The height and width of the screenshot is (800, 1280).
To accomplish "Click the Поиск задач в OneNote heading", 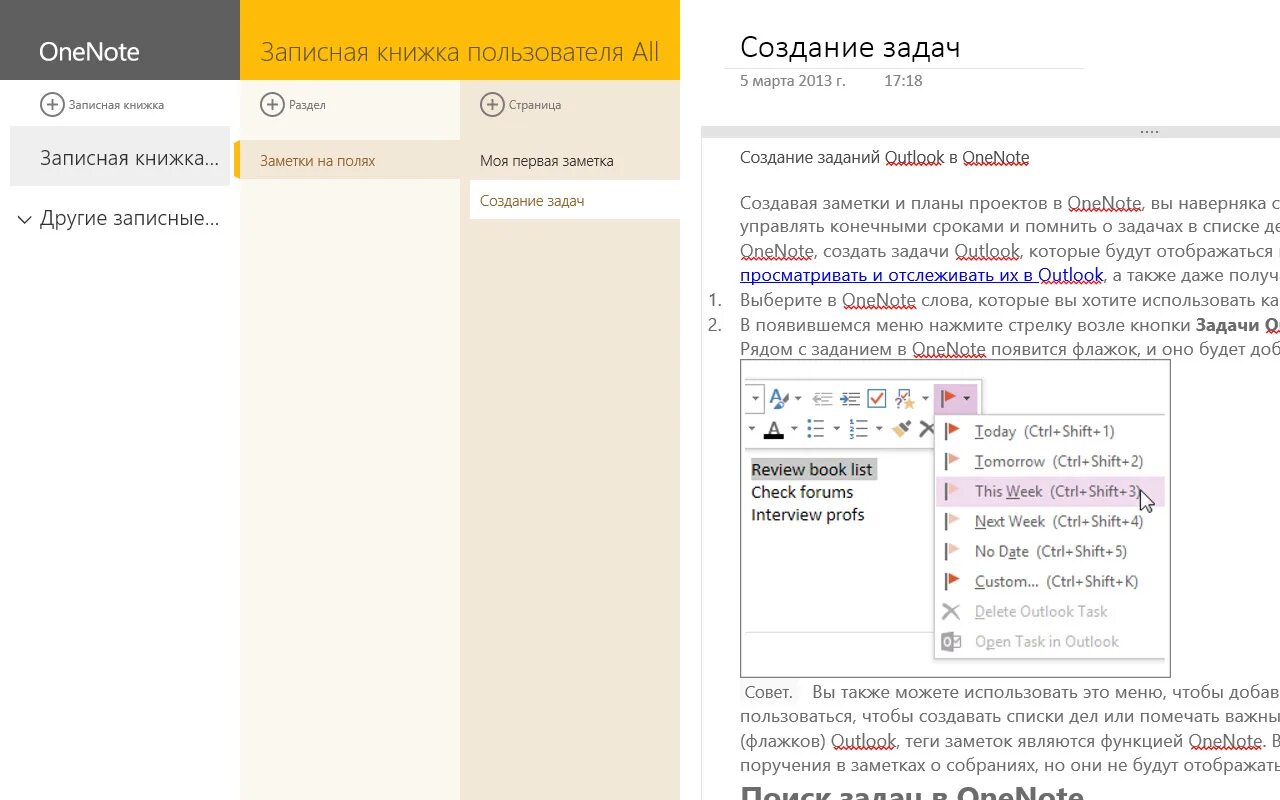I will tap(912, 793).
